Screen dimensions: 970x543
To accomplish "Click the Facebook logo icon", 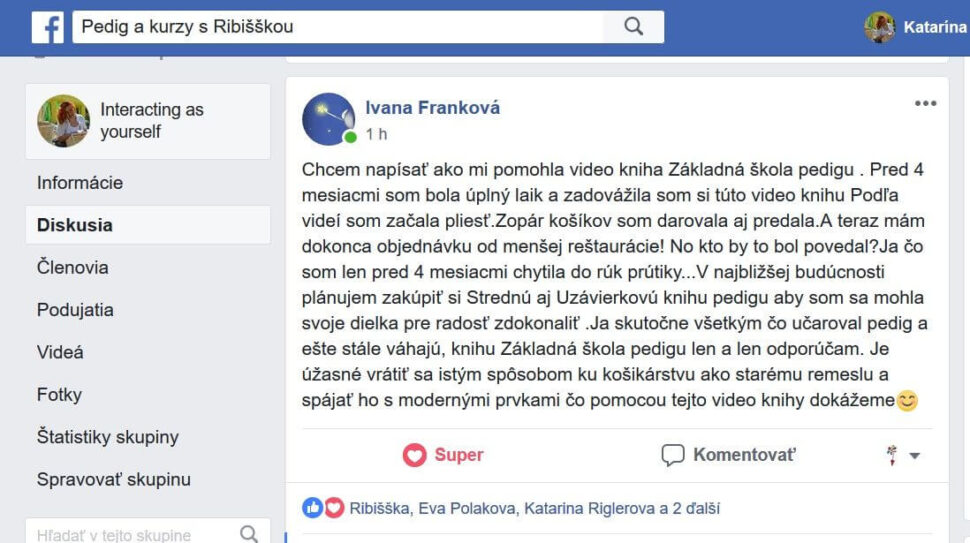I will click(48, 27).
